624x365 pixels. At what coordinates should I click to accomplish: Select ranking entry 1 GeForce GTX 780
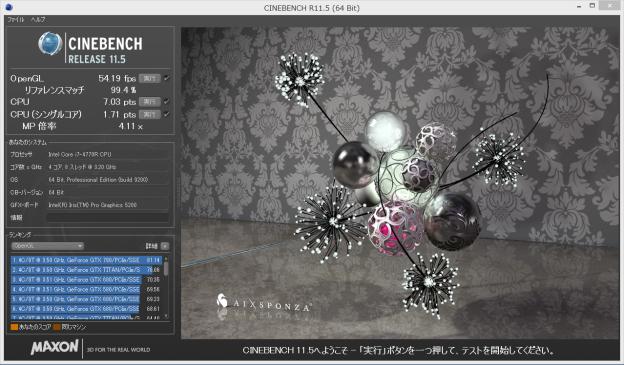tap(86, 260)
